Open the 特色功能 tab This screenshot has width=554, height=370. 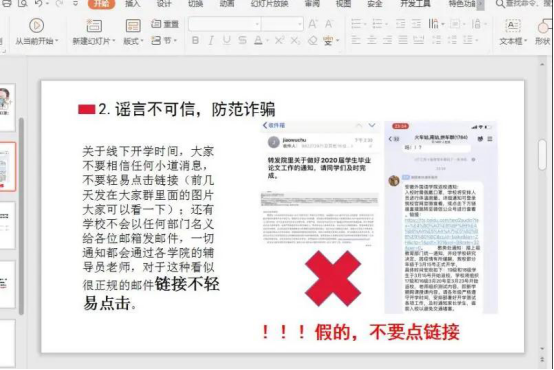[462, 4]
